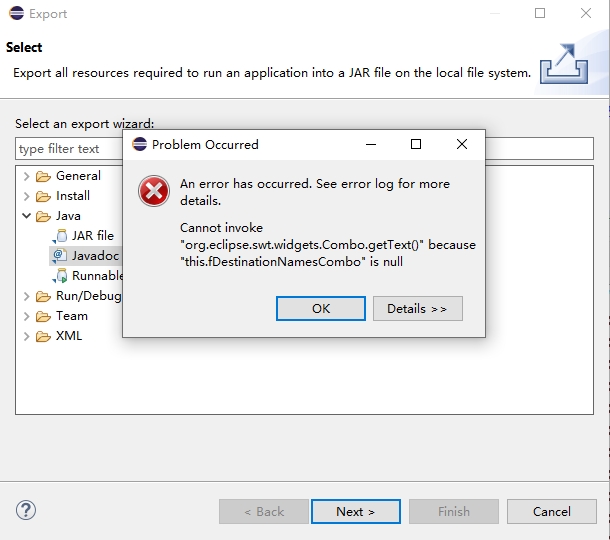Viewport: 610px width, 540px height.
Task: Click the export wizard banner icon
Action: tap(564, 64)
